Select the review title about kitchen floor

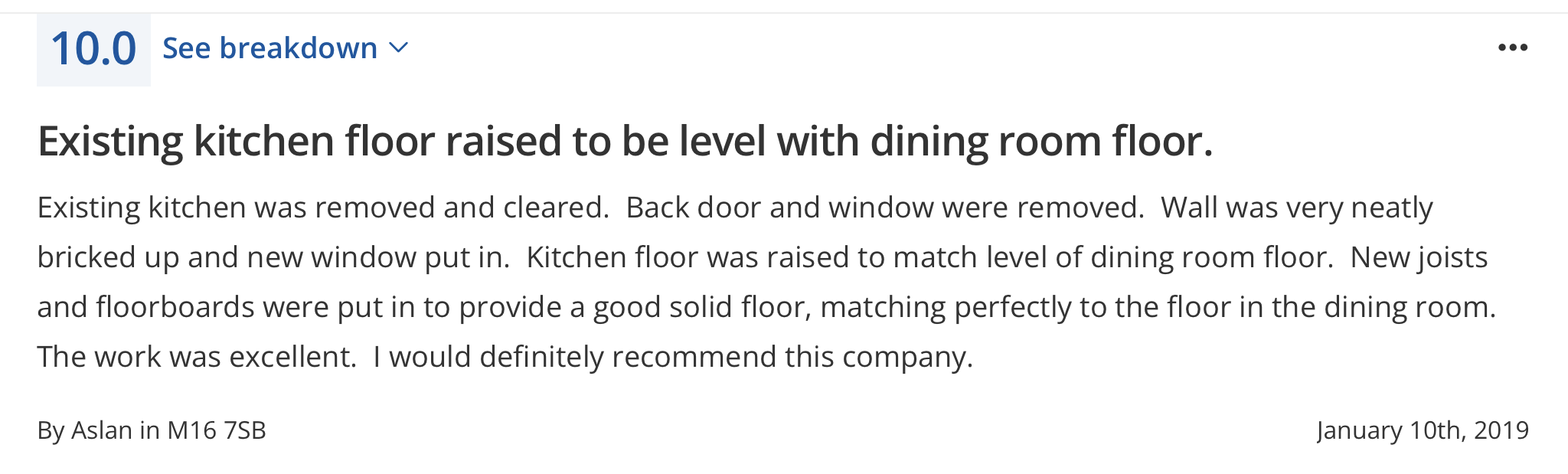point(626,141)
